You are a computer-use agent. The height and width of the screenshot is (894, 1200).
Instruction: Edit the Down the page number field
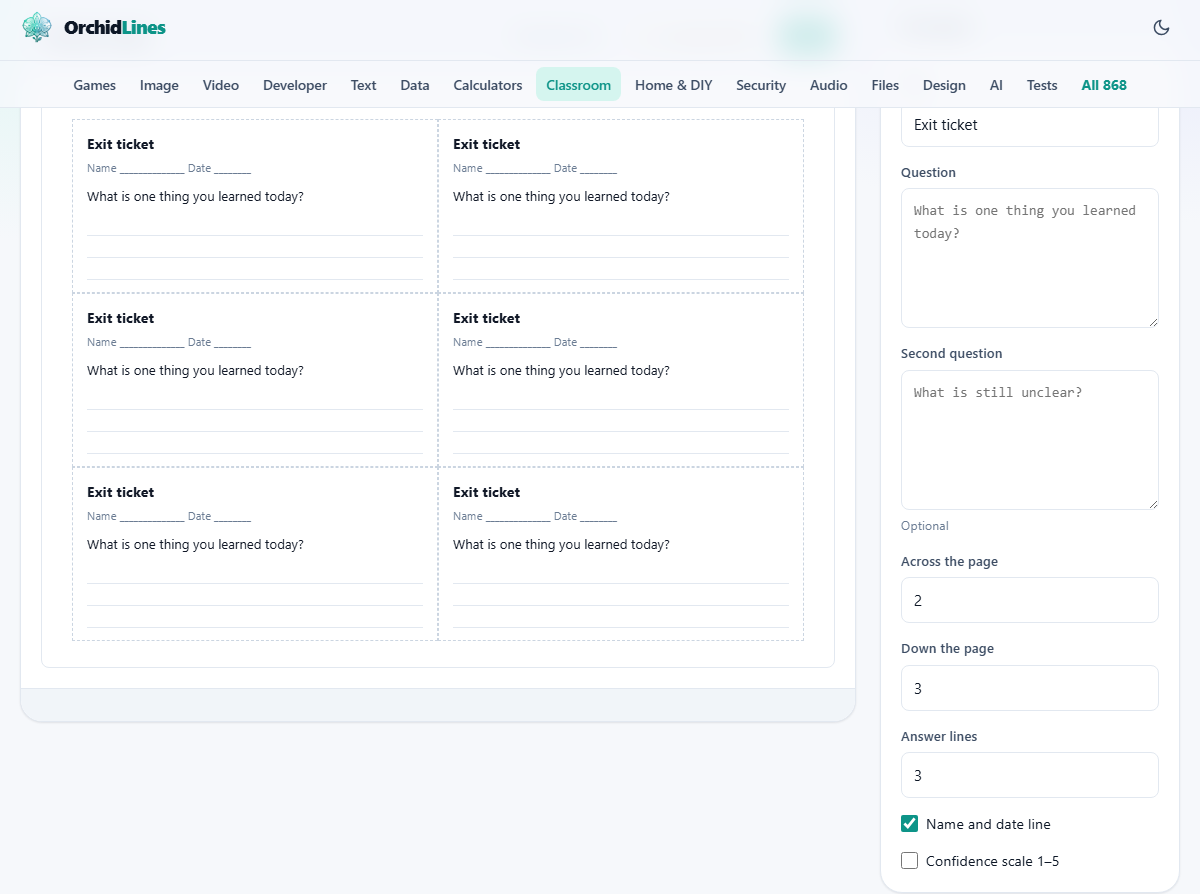[x=1030, y=688]
